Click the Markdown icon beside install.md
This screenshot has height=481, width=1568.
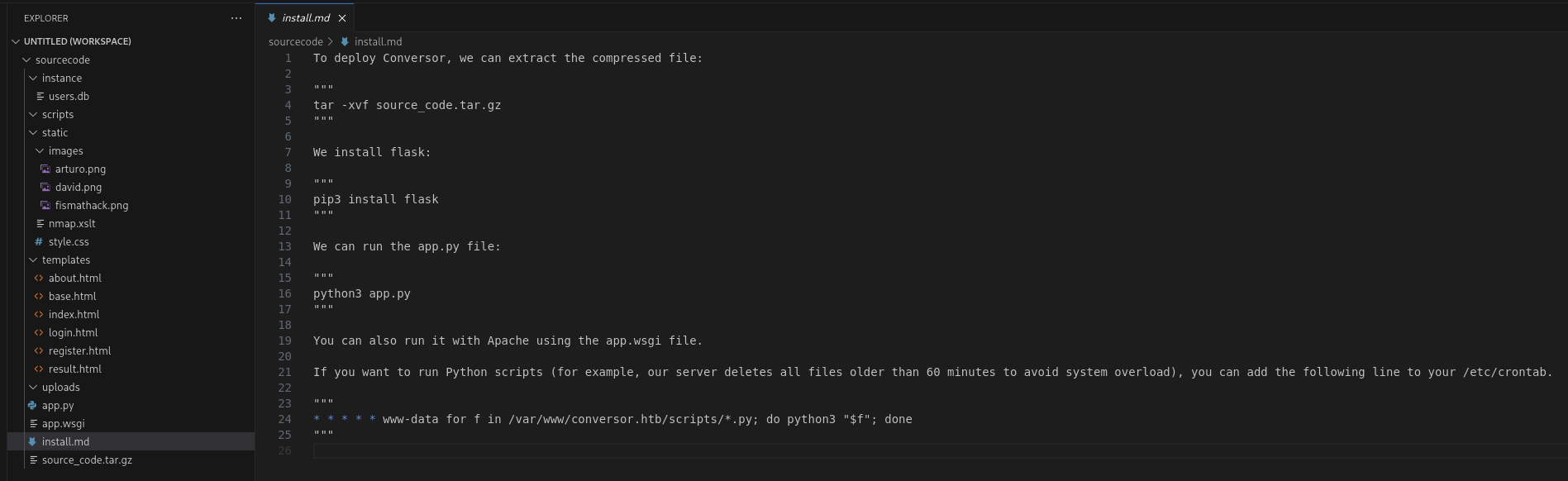coord(31,441)
